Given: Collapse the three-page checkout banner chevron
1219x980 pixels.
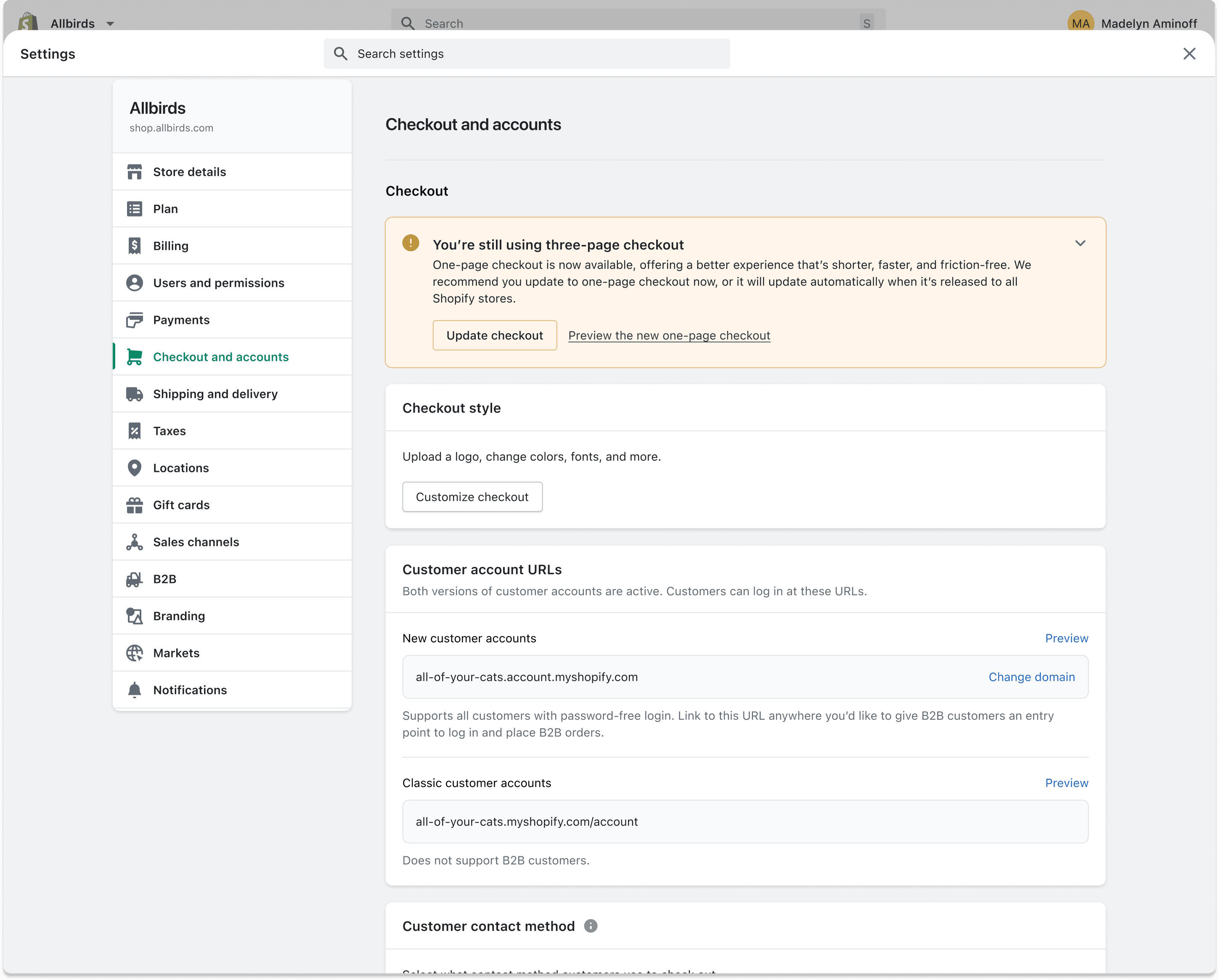Looking at the screenshot, I should tap(1081, 244).
